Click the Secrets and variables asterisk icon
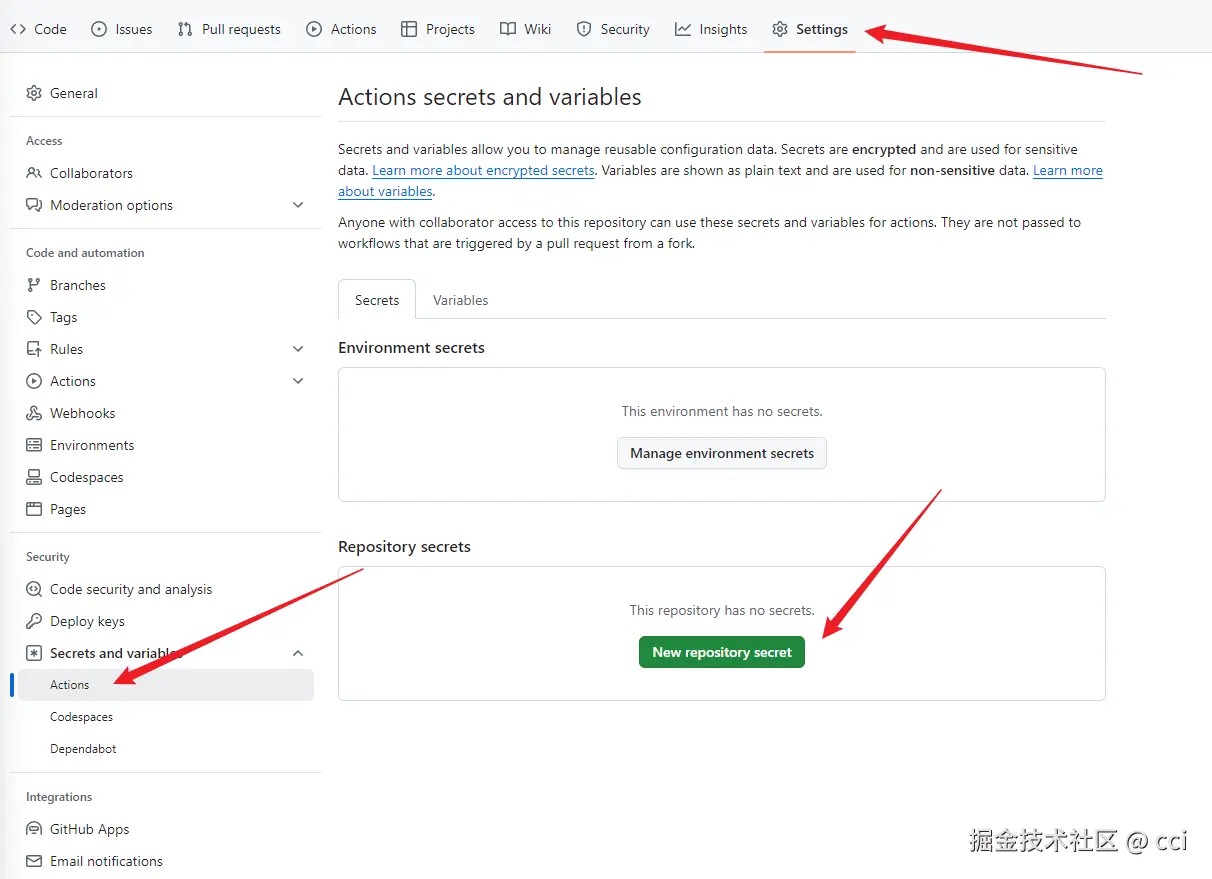 point(34,653)
